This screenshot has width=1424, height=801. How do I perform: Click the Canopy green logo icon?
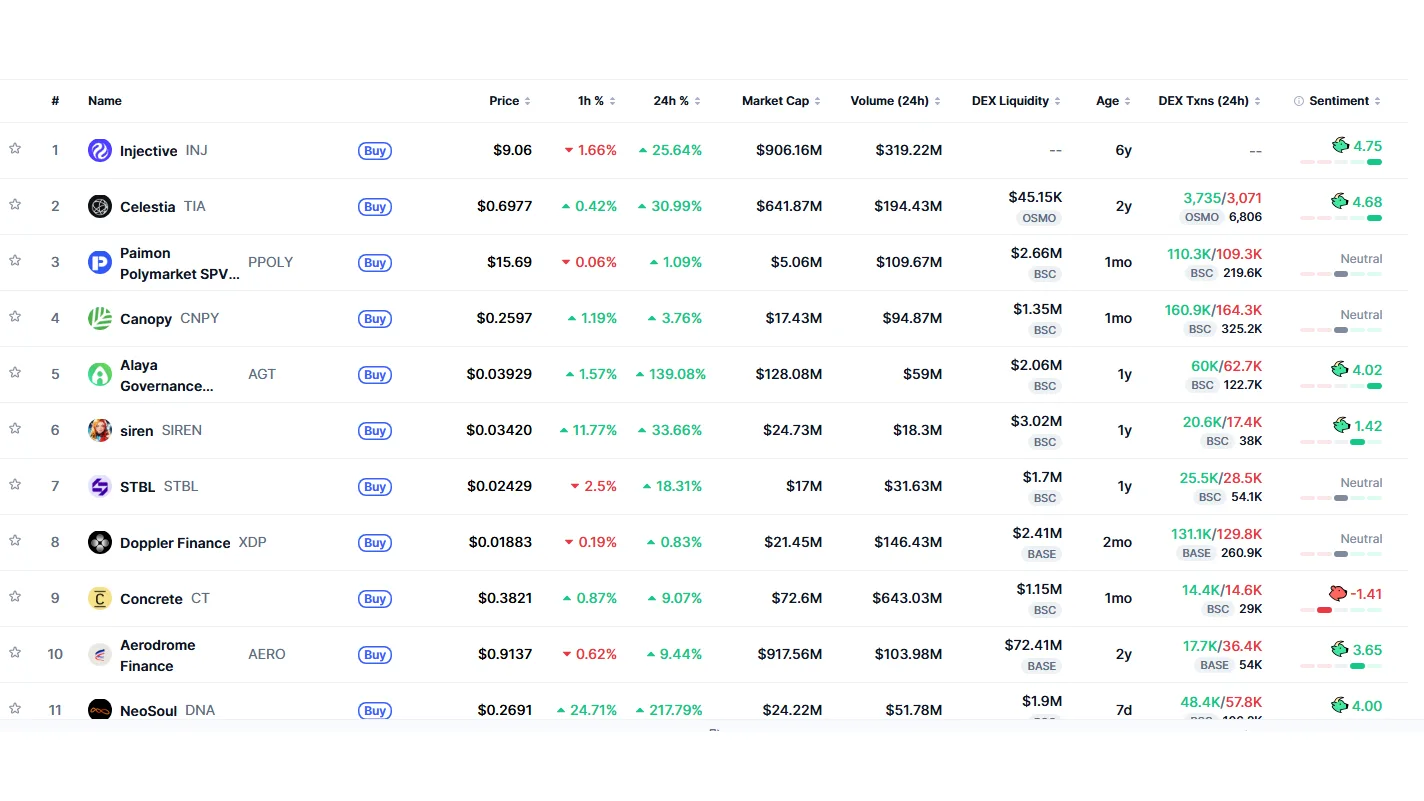pos(99,319)
